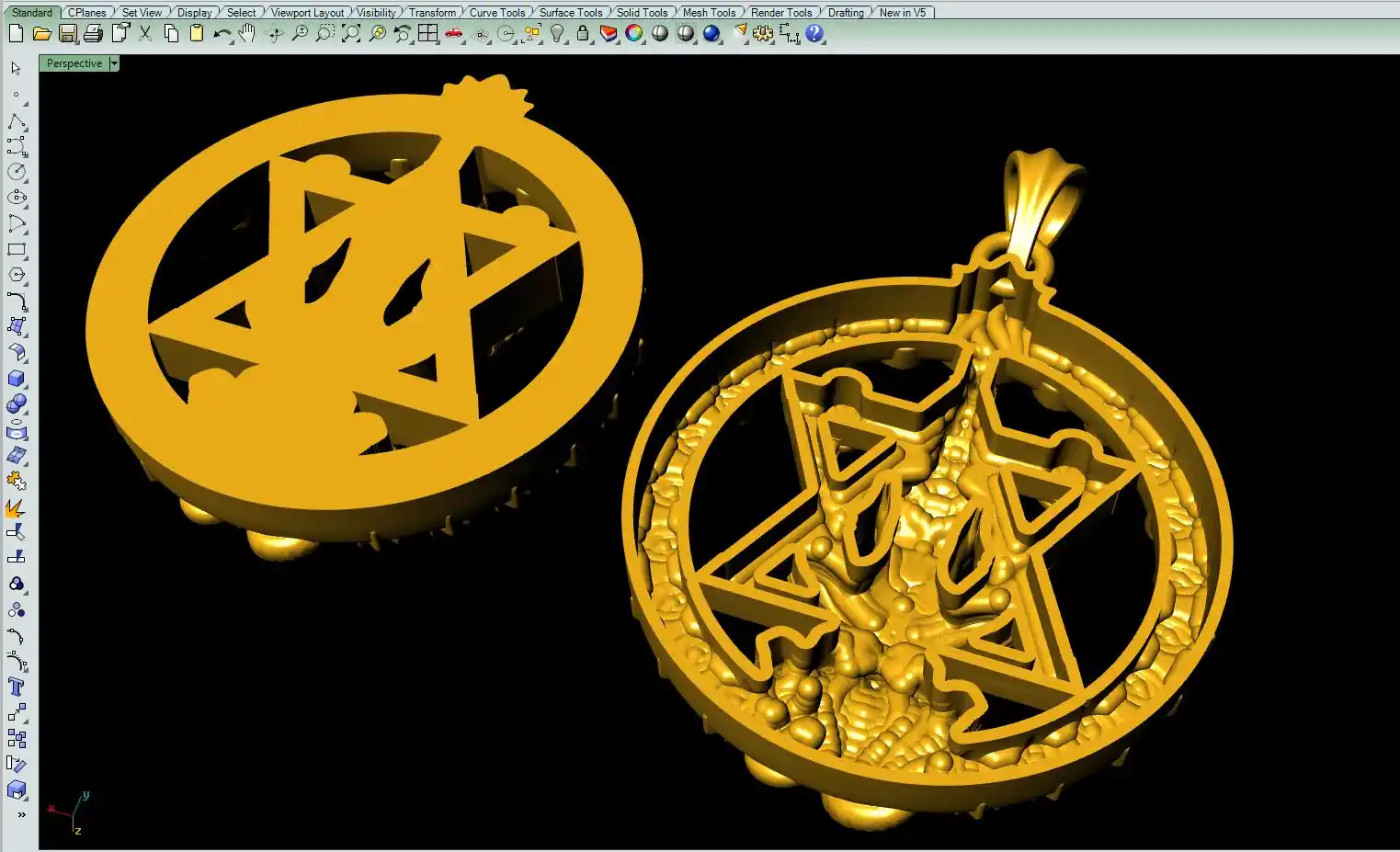Activate the Text object tool
The width and height of the screenshot is (1400, 852).
point(17,687)
